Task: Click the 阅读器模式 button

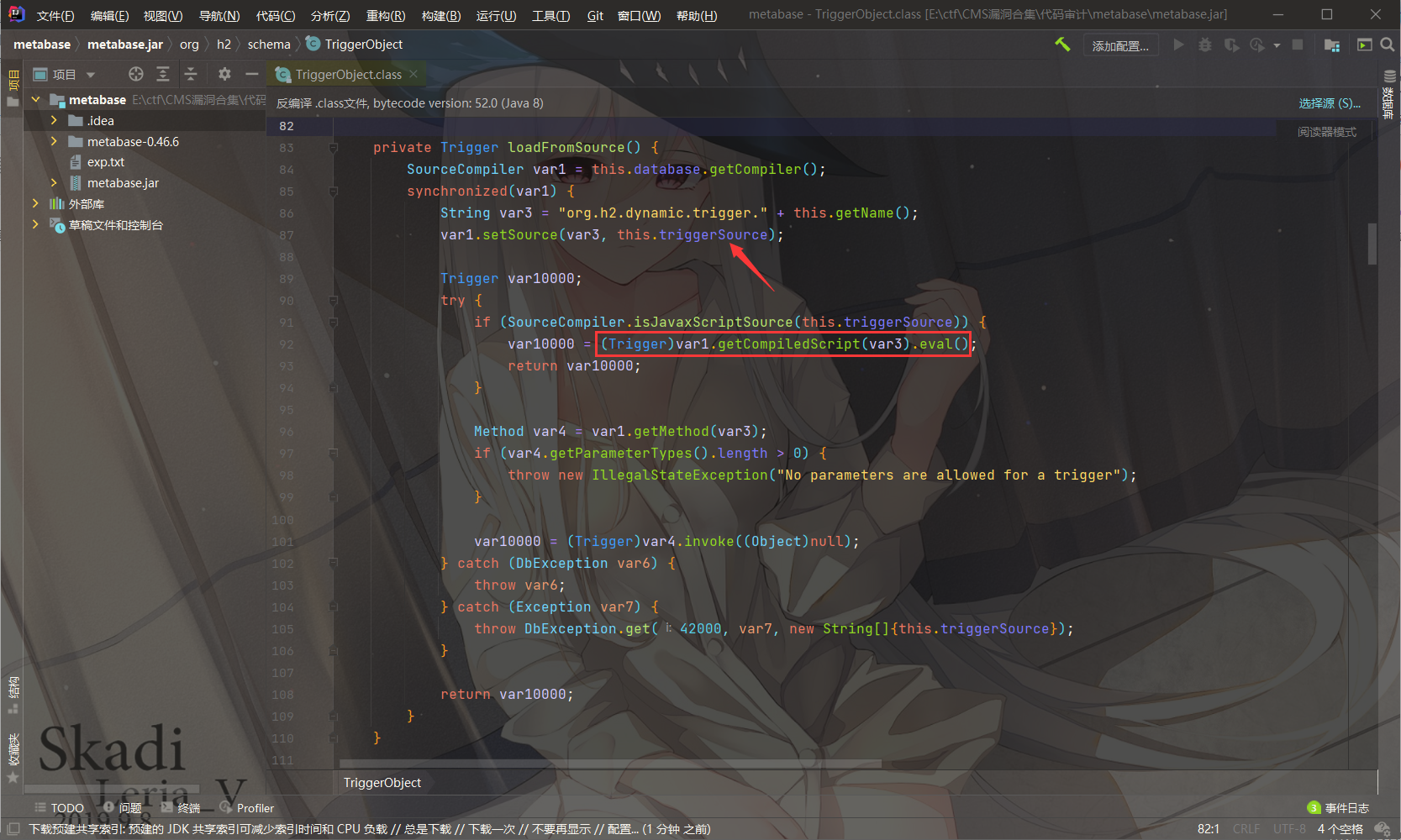Action: coord(1326,132)
